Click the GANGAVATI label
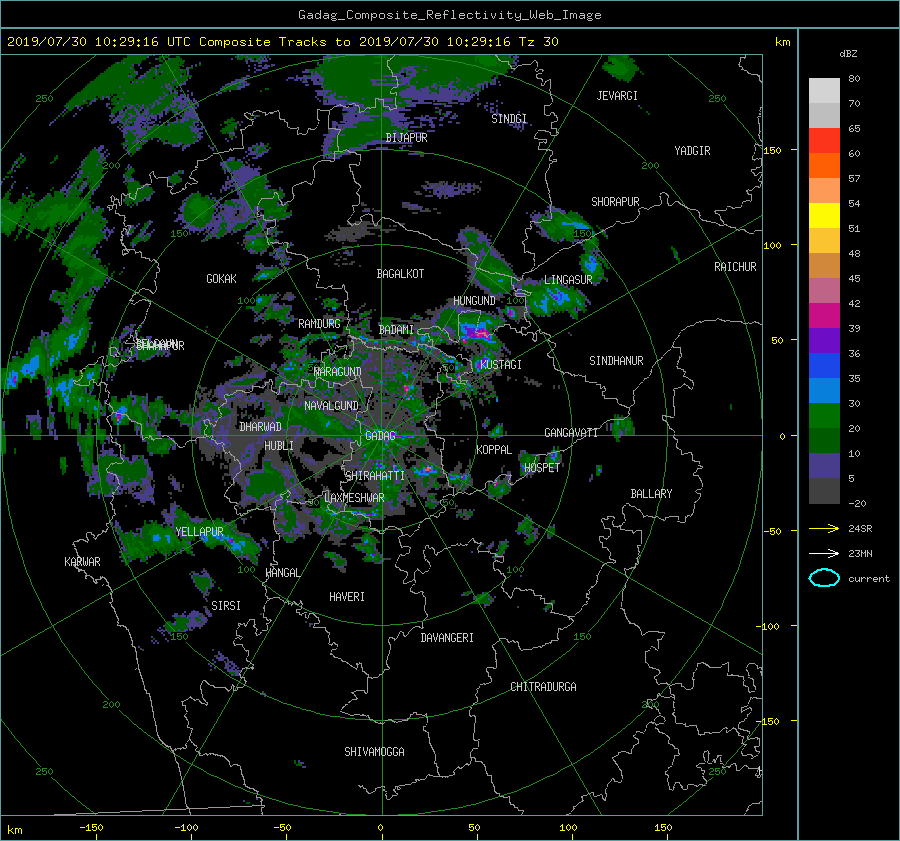 coord(571,433)
